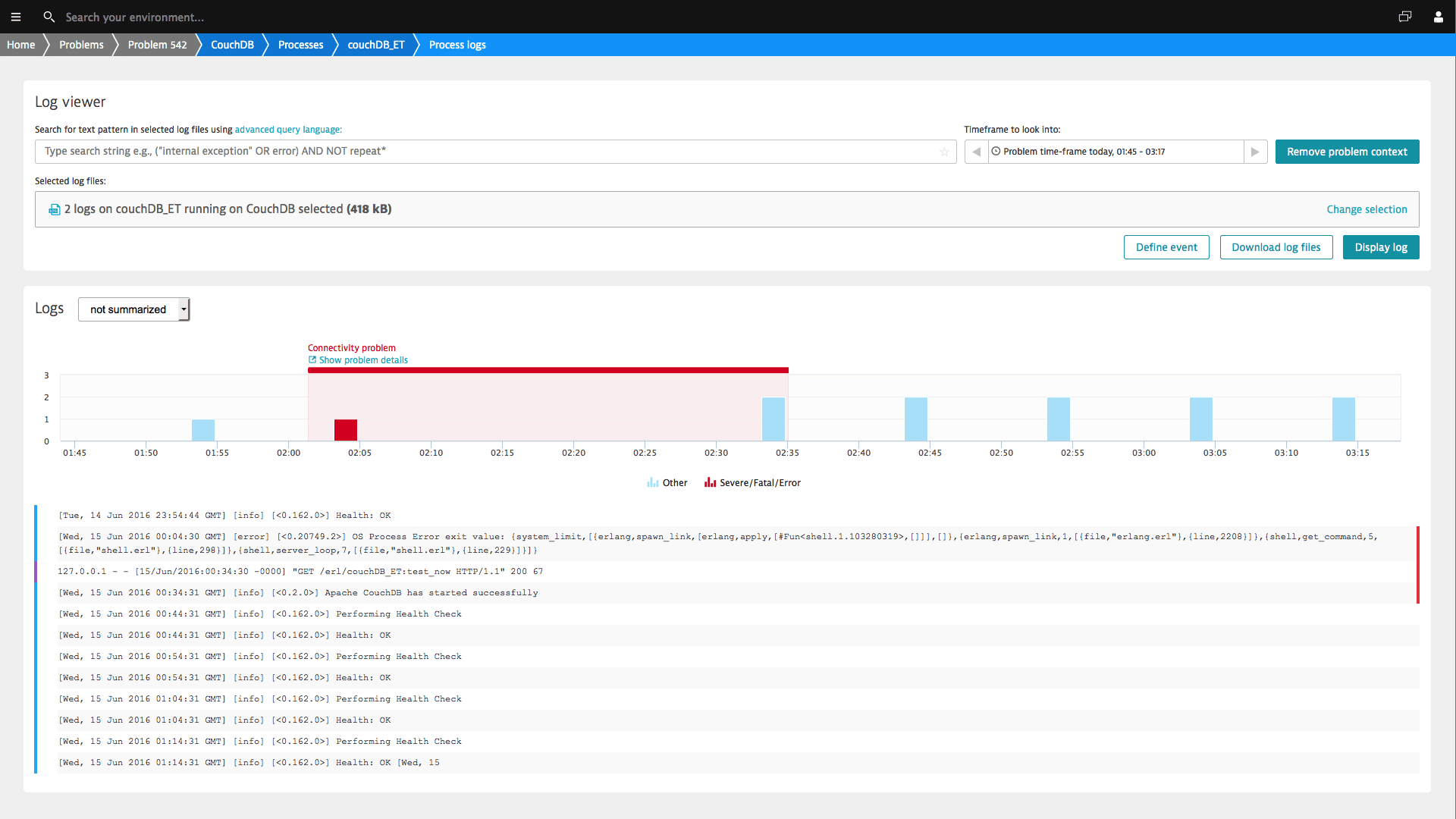Click the search text input field

tap(497, 151)
